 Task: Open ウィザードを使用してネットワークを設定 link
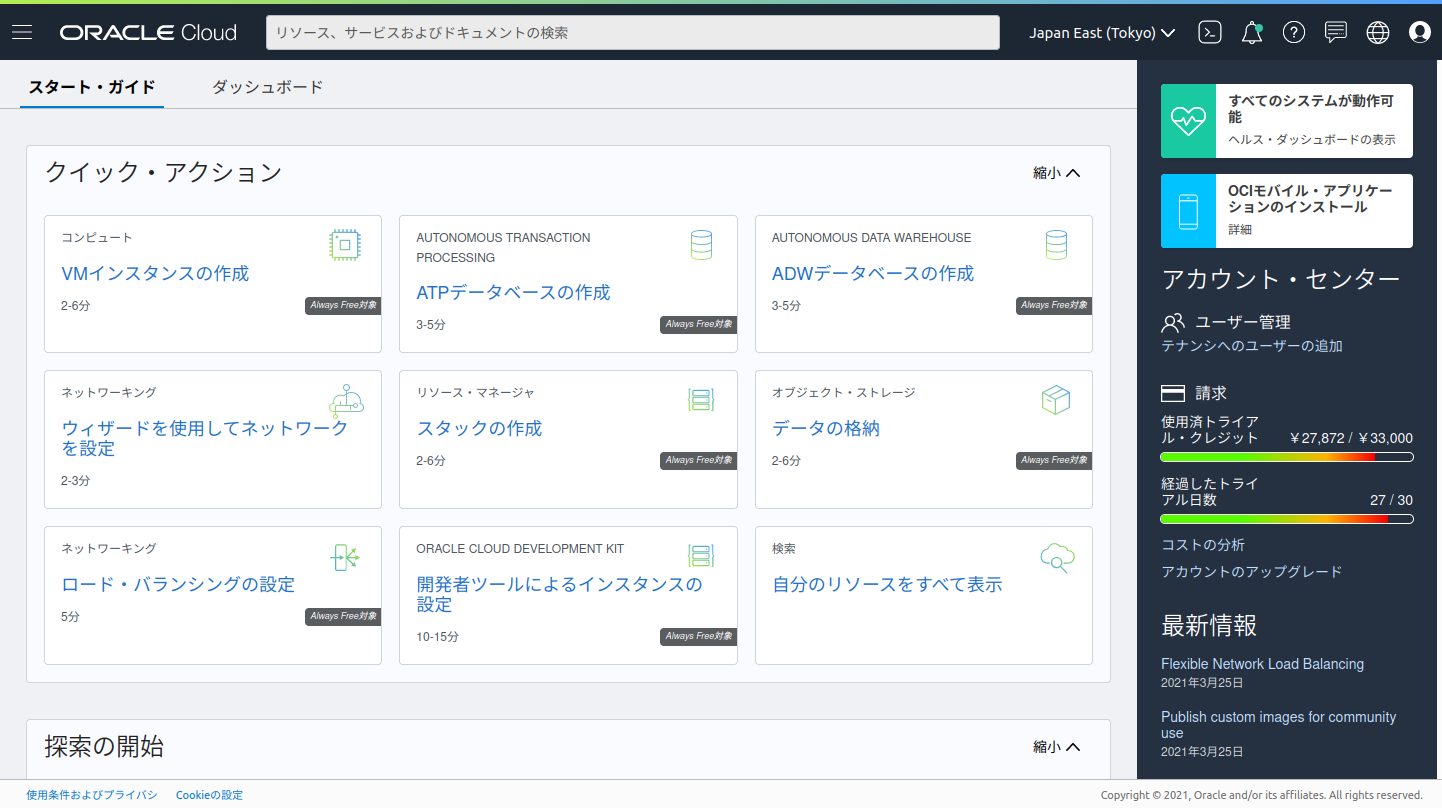[x=205, y=438]
